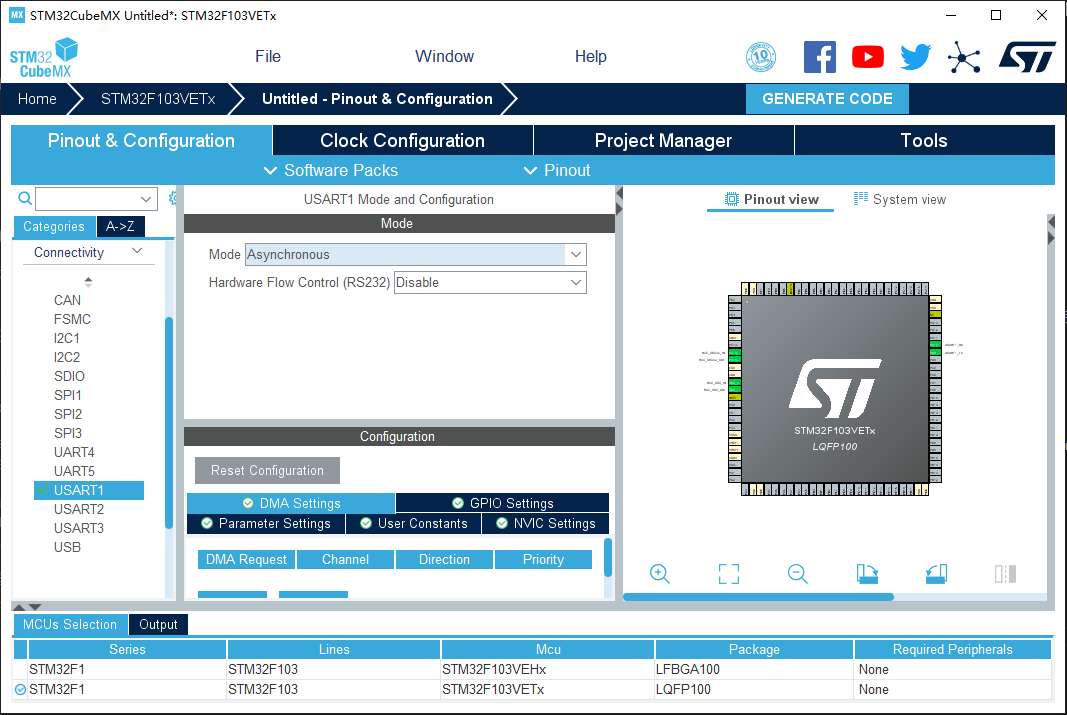Open the Help menu
The width and height of the screenshot is (1067, 715).
(x=591, y=56)
